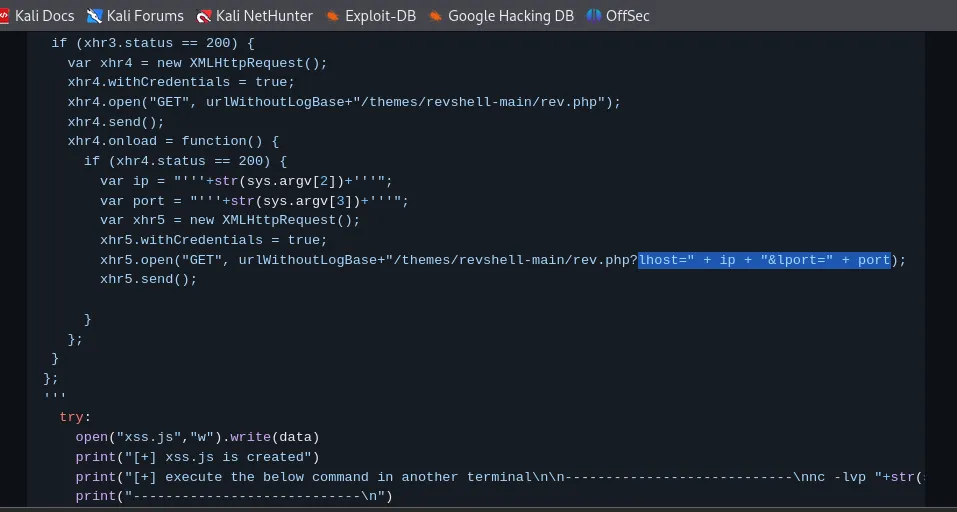Click the 'var ip' sys.argv[2] line
The height and width of the screenshot is (512, 957).
click(x=247, y=181)
